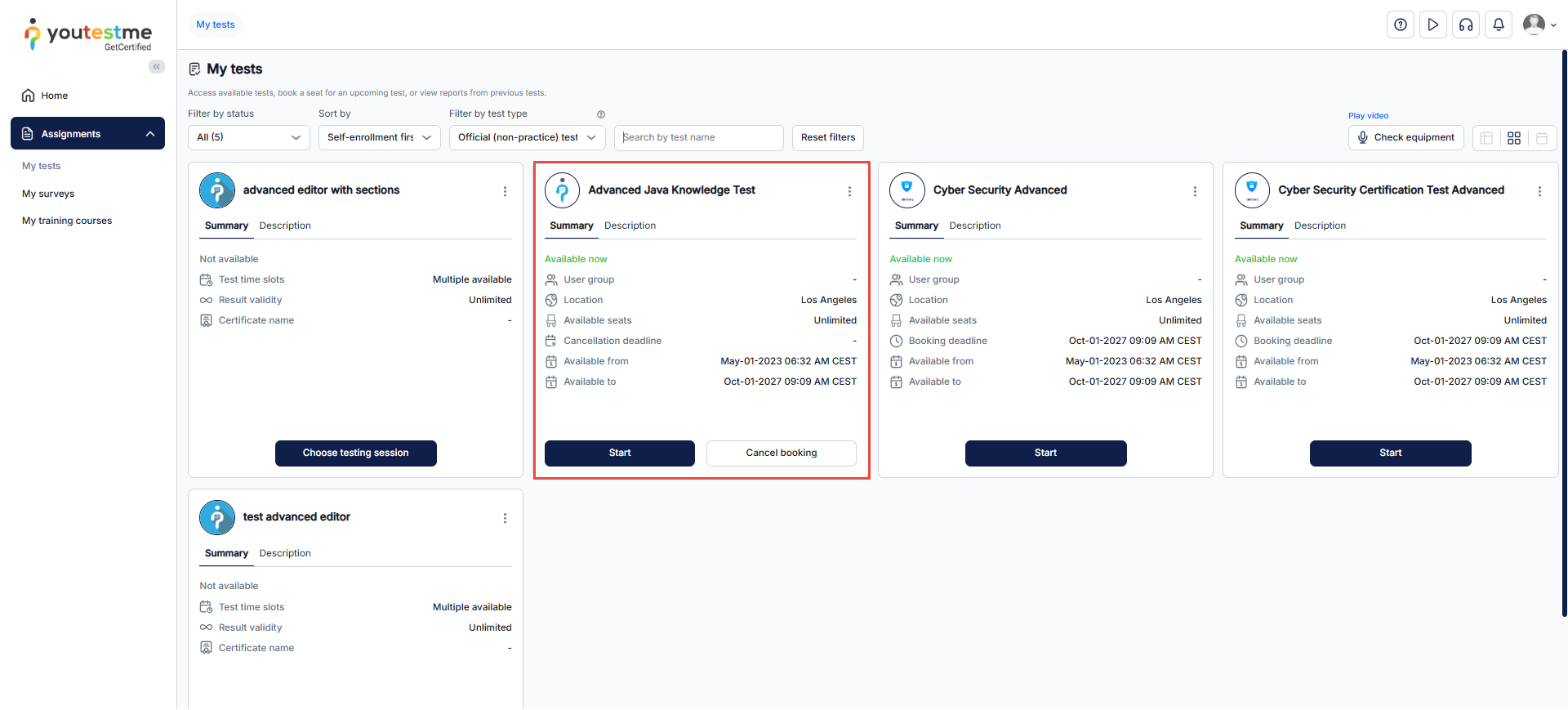
Task: Go to My surveys in sidebar
Action: [48, 194]
